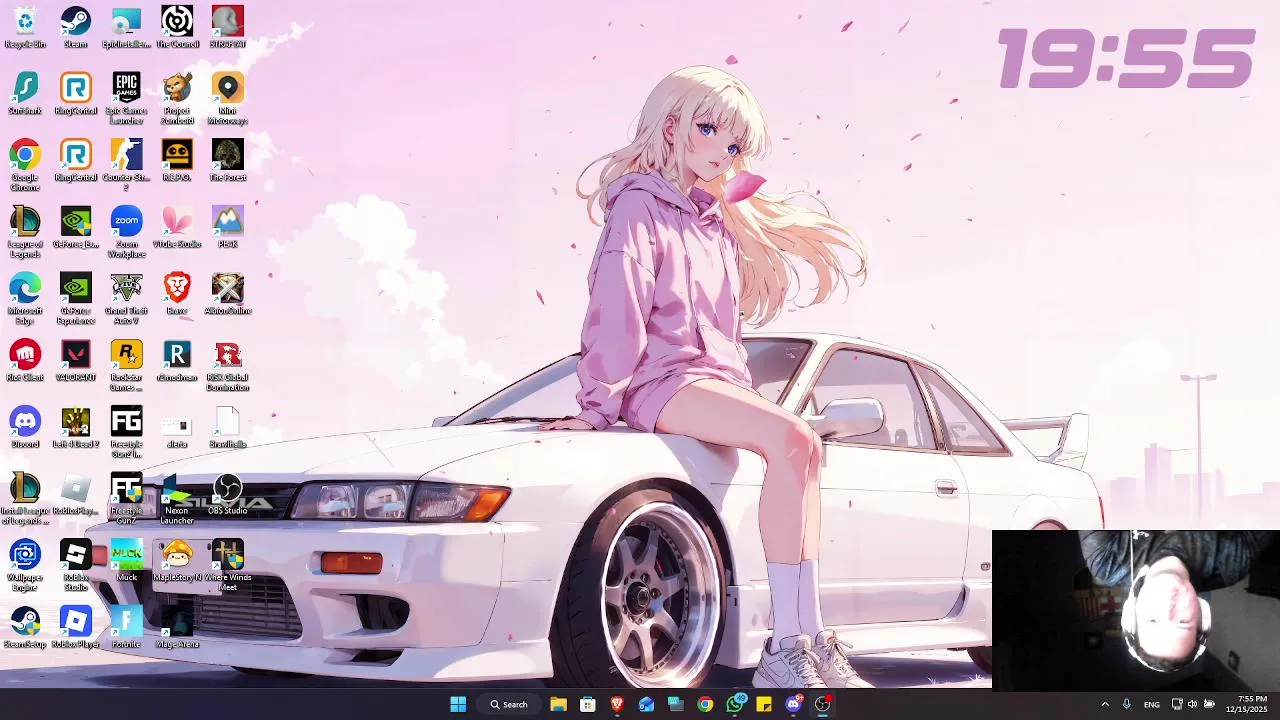Launch VALORANT from the desktop
This screenshot has height=720, width=1280.
76,360
